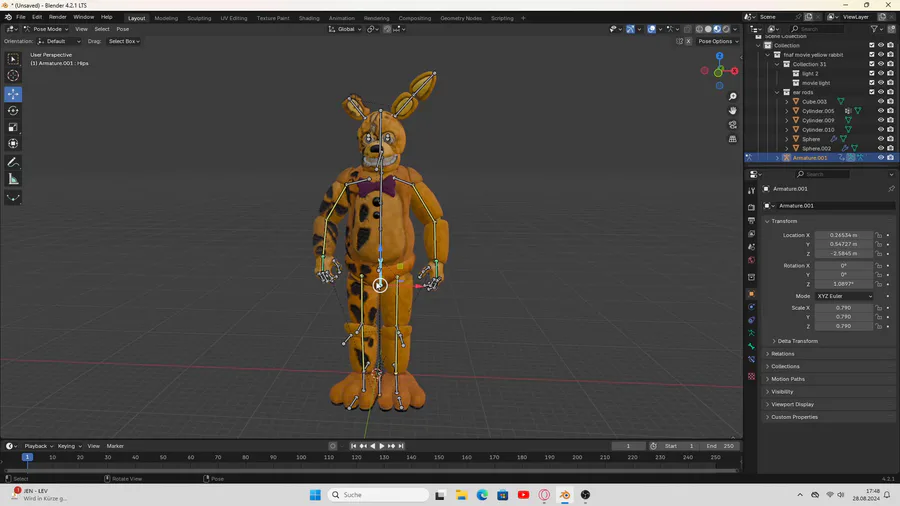900x506 pixels.
Task: Open the Physics properties tab
Action: coord(751,307)
